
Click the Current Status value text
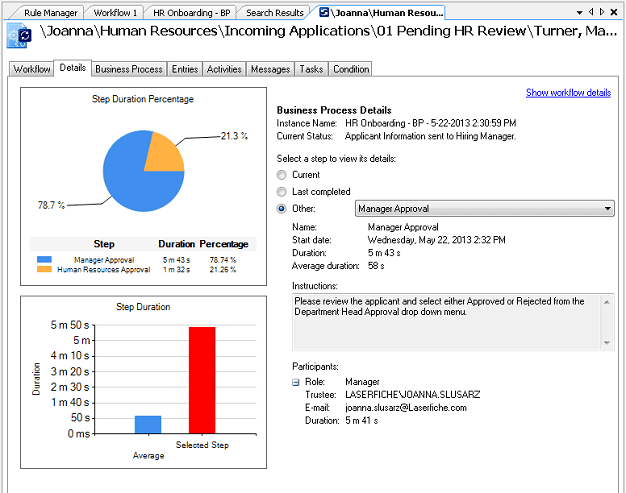430,136
